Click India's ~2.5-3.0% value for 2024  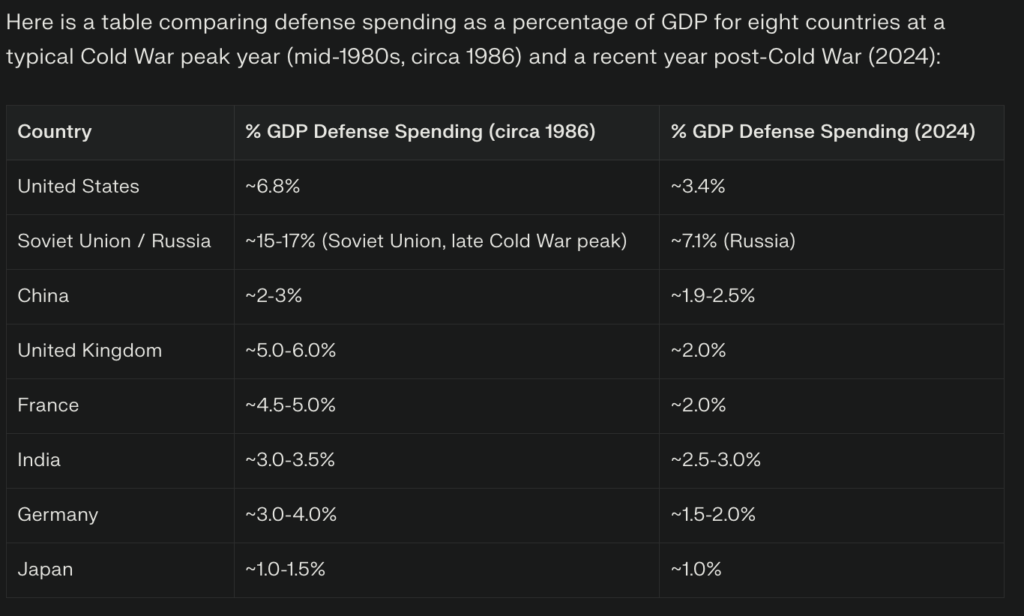point(716,460)
